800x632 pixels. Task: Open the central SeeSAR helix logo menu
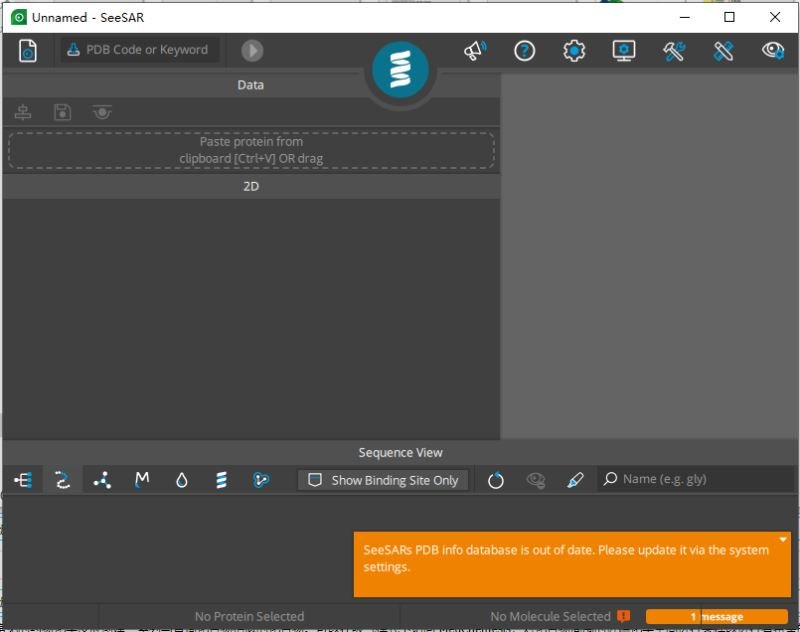pos(401,69)
